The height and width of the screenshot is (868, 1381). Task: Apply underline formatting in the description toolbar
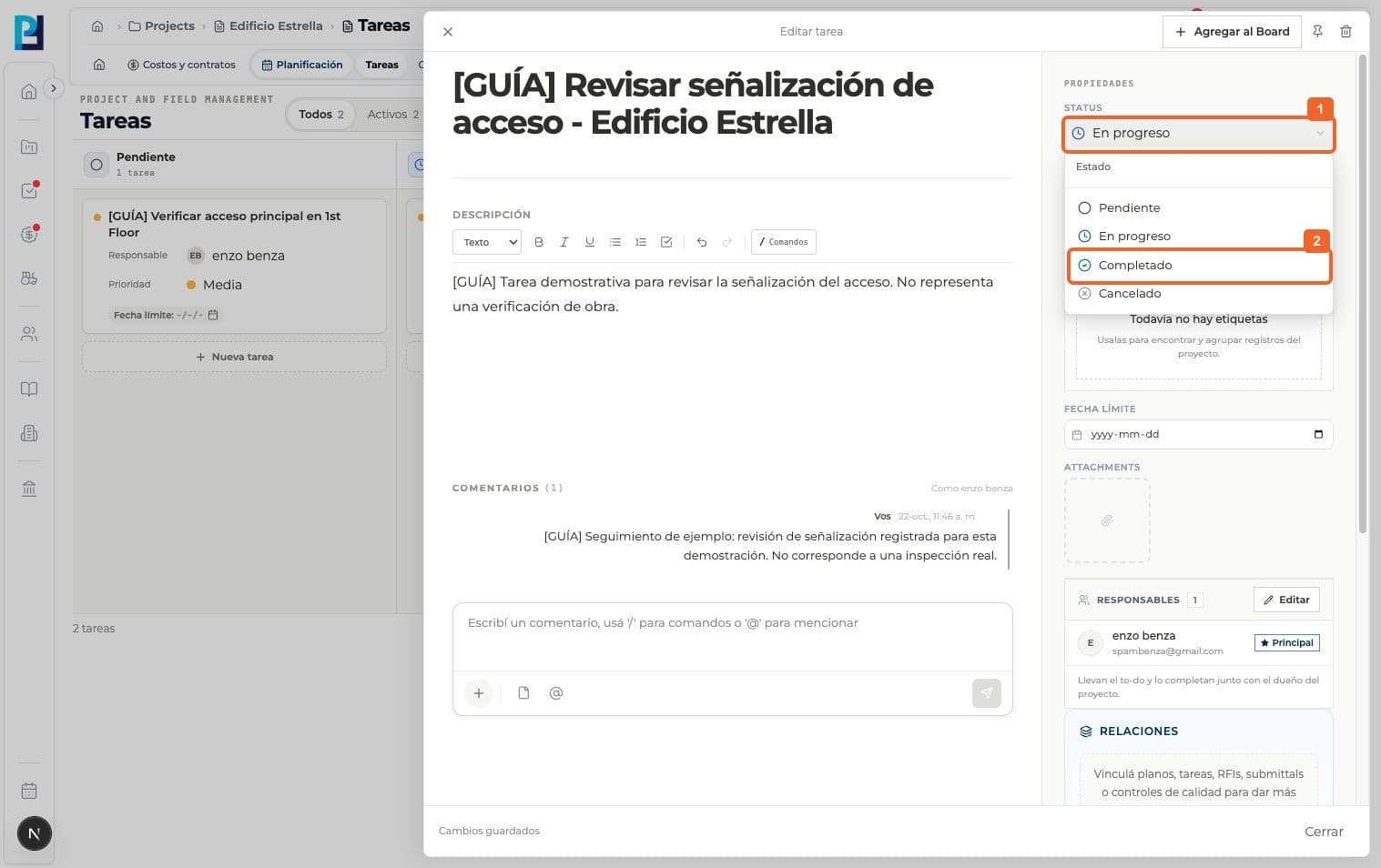coord(590,242)
